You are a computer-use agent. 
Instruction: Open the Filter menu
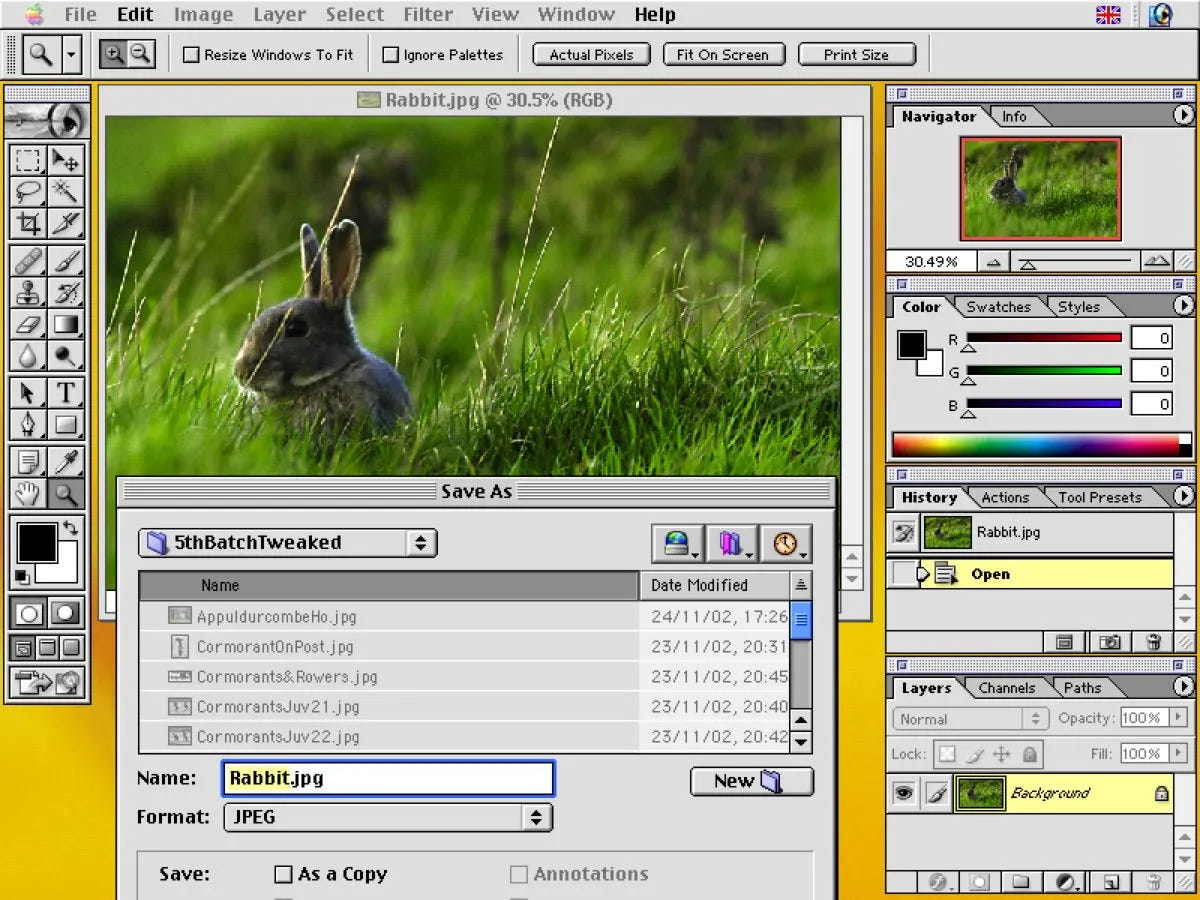pyautogui.click(x=428, y=14)
